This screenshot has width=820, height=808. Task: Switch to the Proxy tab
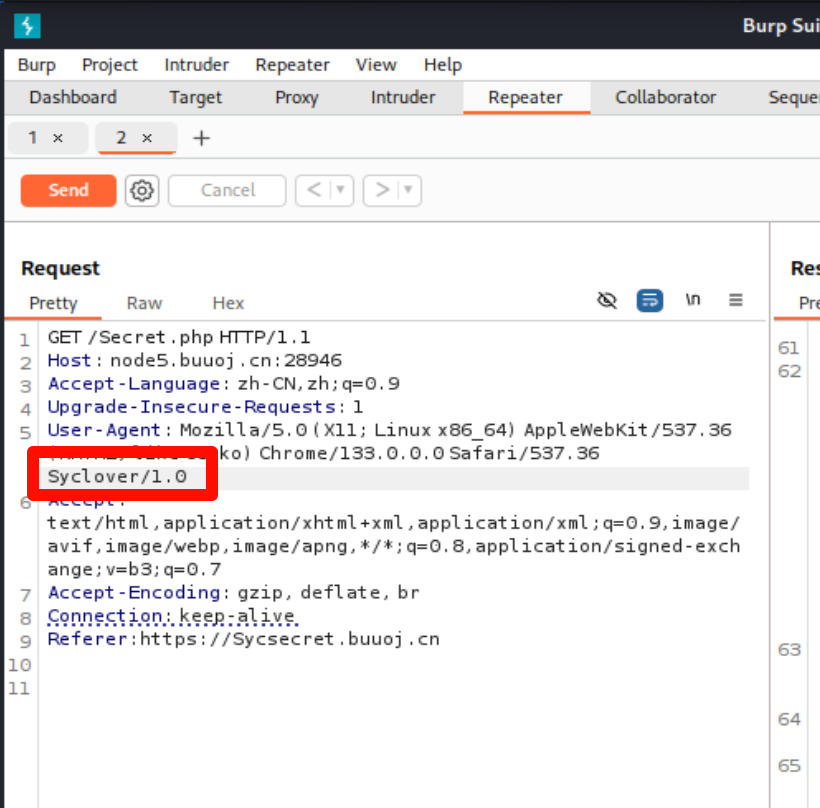[296, 97]
